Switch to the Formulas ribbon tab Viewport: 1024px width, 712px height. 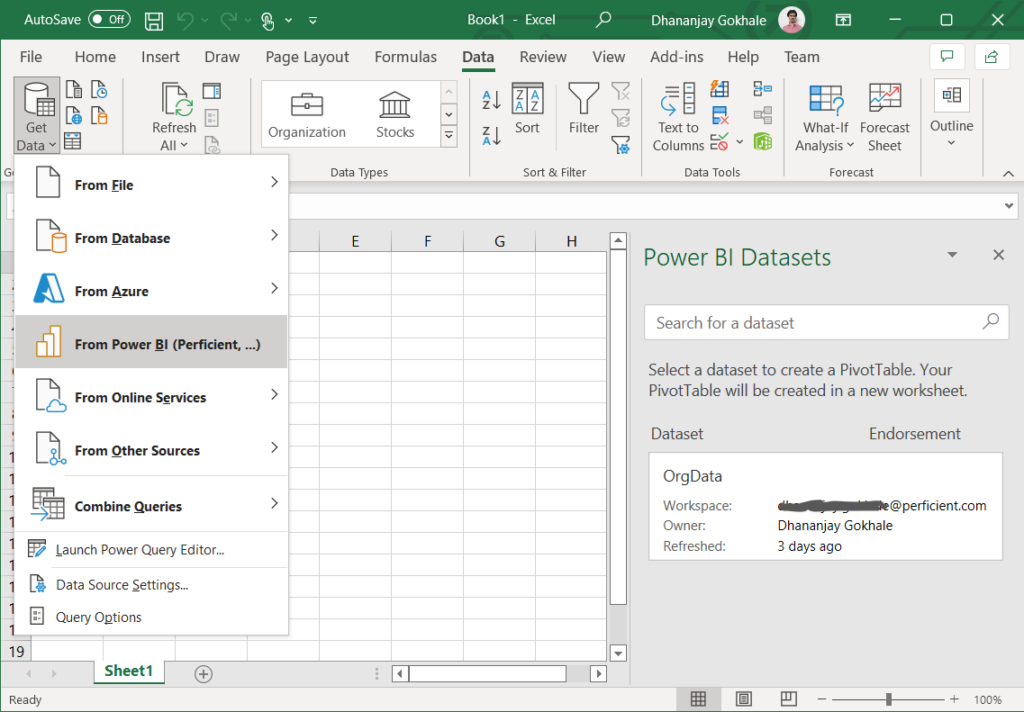click(405, 57)
